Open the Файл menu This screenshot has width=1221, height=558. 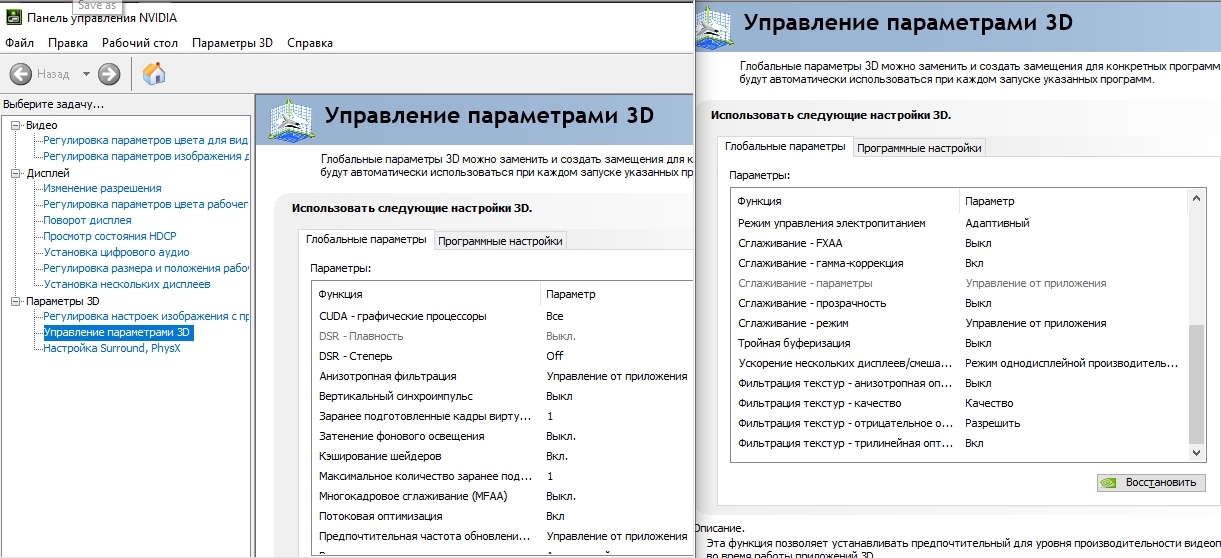[19, 43]
